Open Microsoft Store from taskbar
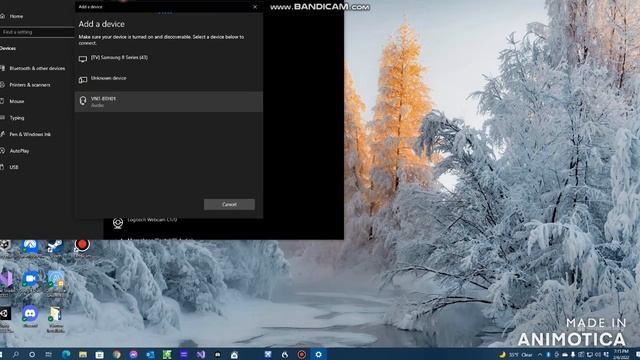The image size is (640, 360). coord(100,355)
